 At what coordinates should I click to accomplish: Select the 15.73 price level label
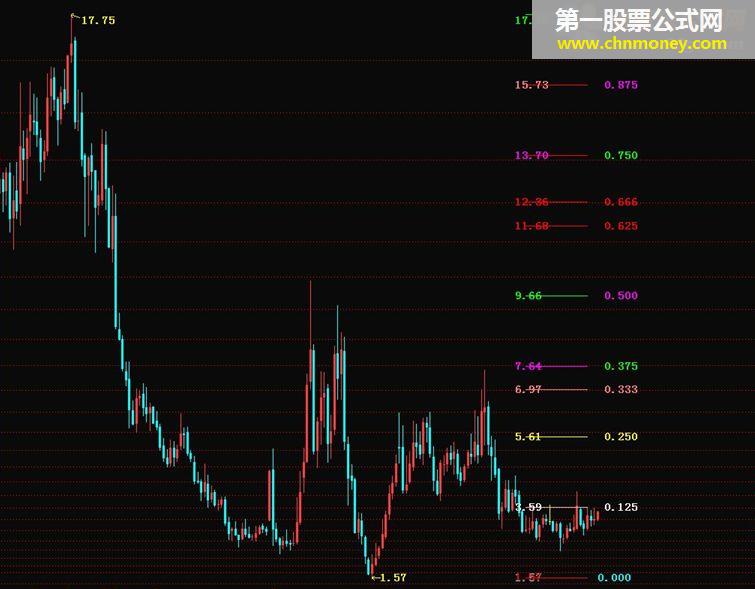click(532, 85)
